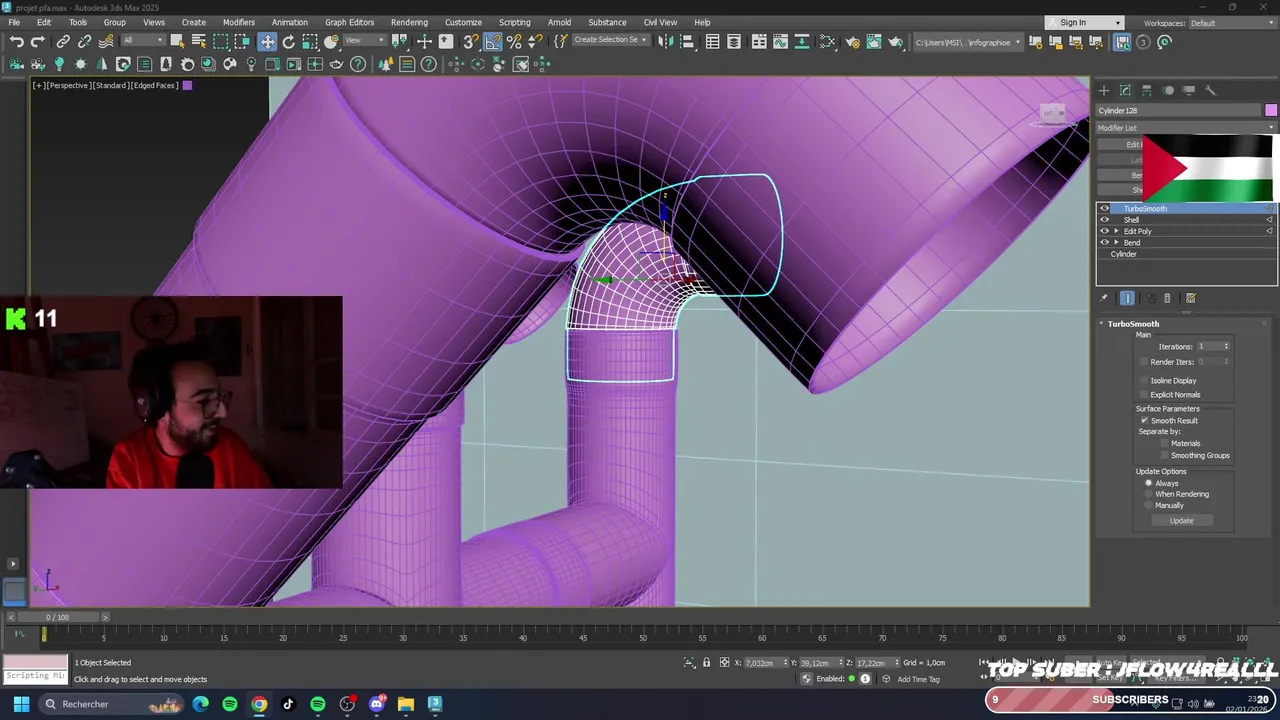Choose the Select Object tool
Image resolution: width=1280 pixels, height=720 pixels.
point(177,42)
